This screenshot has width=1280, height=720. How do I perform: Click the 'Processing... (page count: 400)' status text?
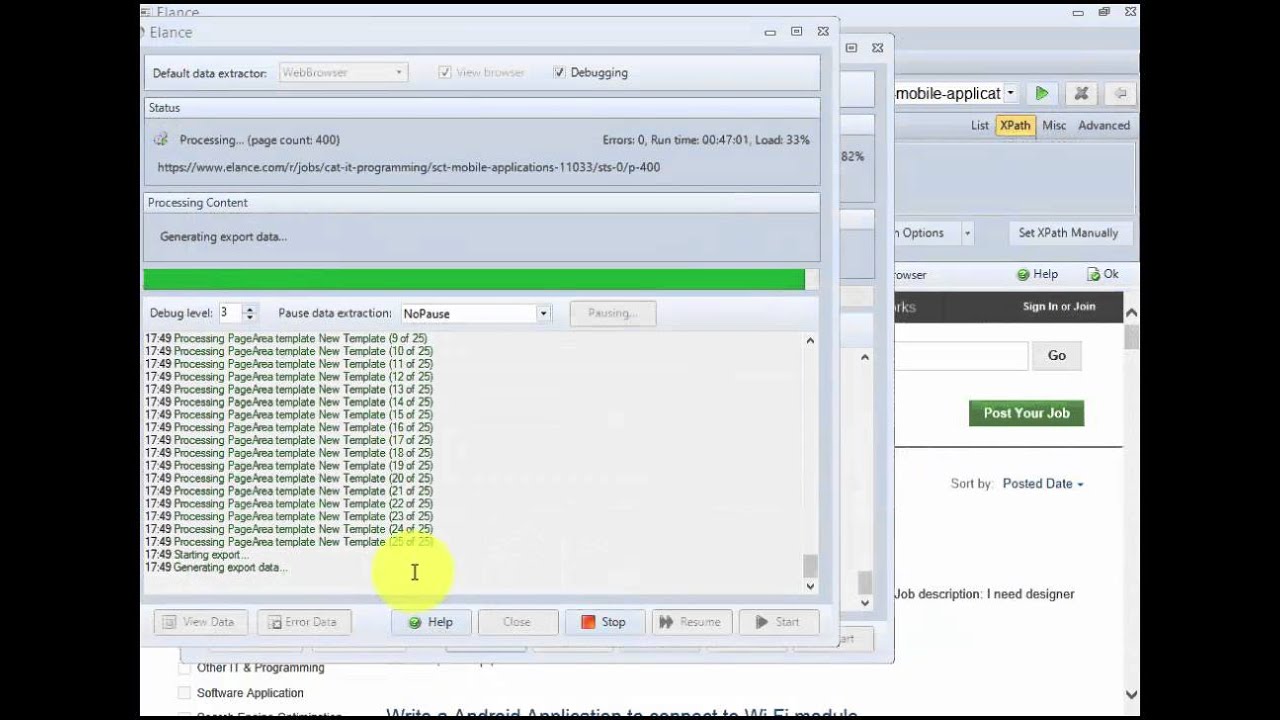[x=260, y=140]
